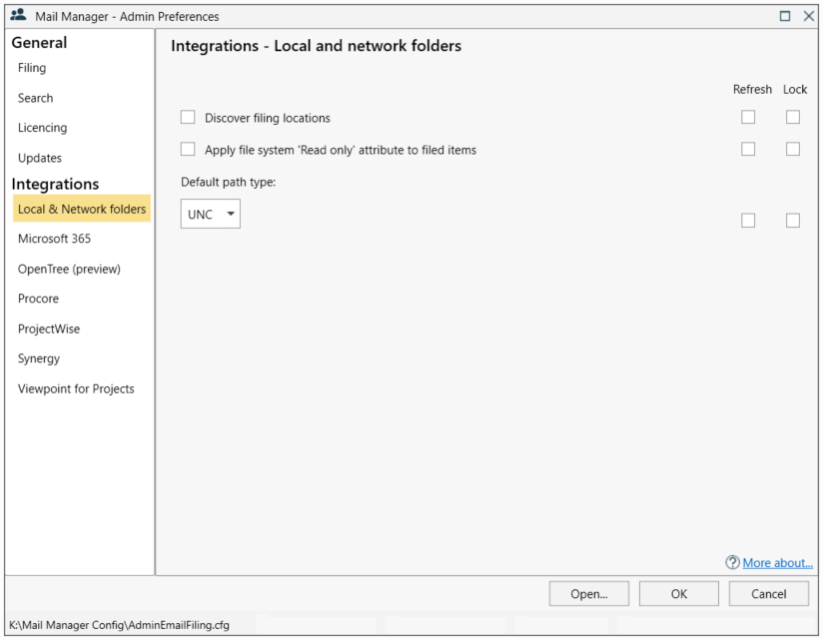View the Updates settings
The image size is (823, 639).
39,157
